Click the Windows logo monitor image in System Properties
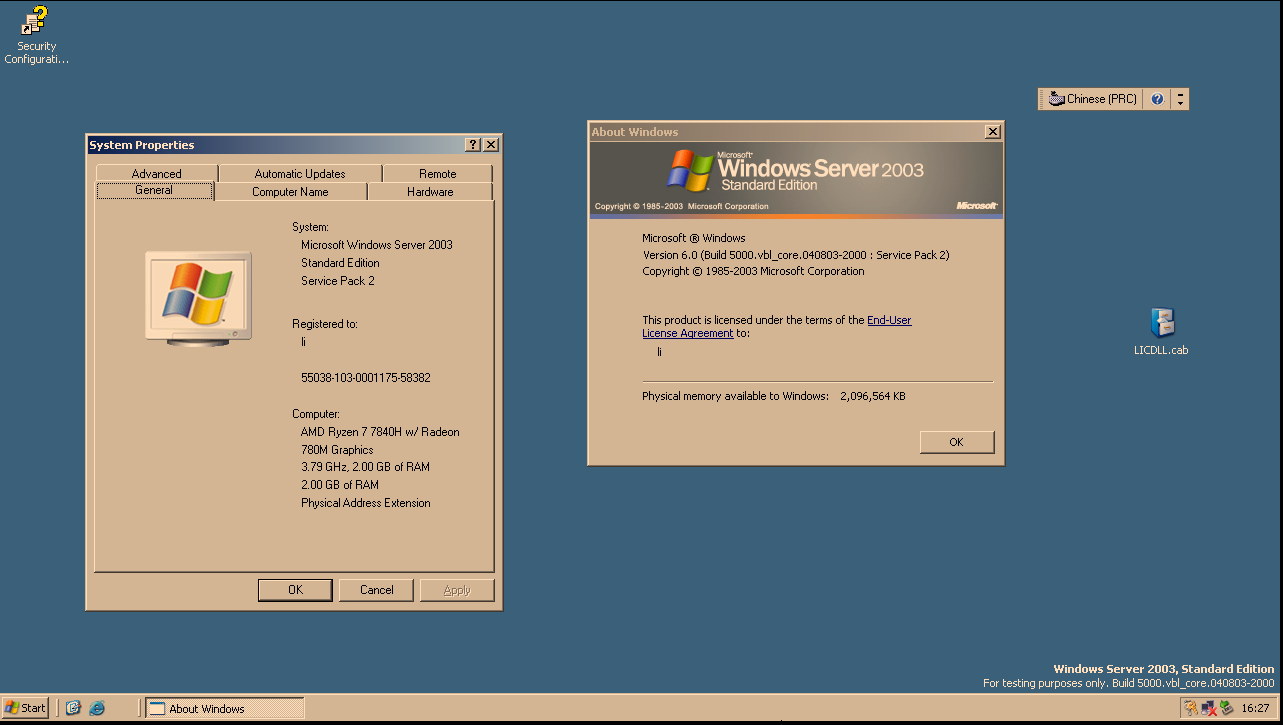Image resolution: width=1283 pixels, height=725 pixels. point(198,298)
